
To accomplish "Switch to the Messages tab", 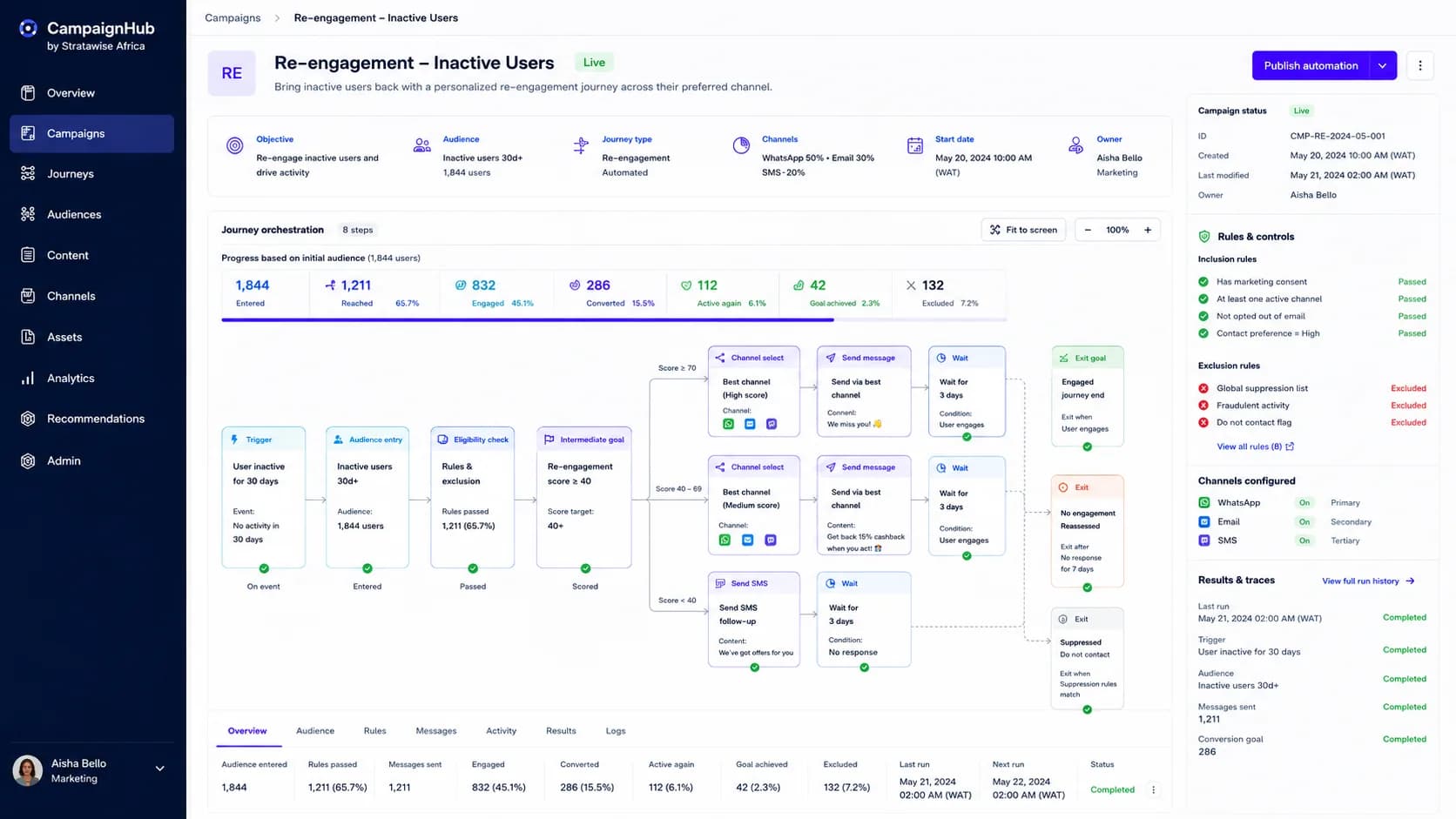I will click(436, 731).
